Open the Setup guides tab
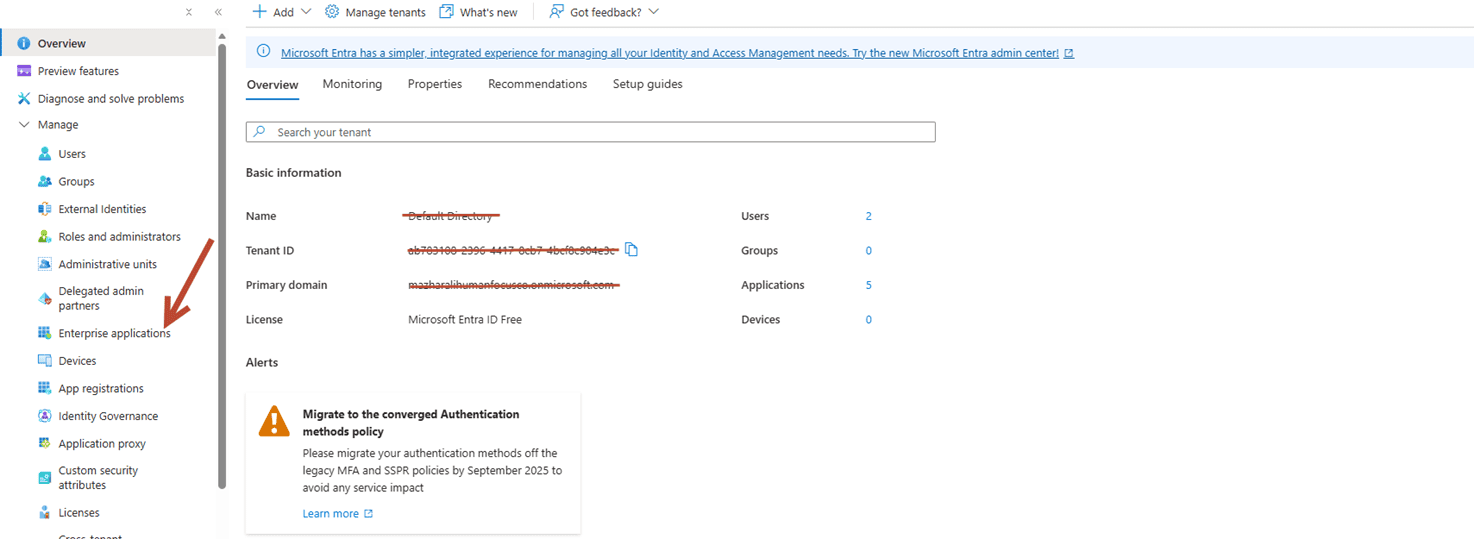Viewport: 1474px width, 539px height. point(647,84)
